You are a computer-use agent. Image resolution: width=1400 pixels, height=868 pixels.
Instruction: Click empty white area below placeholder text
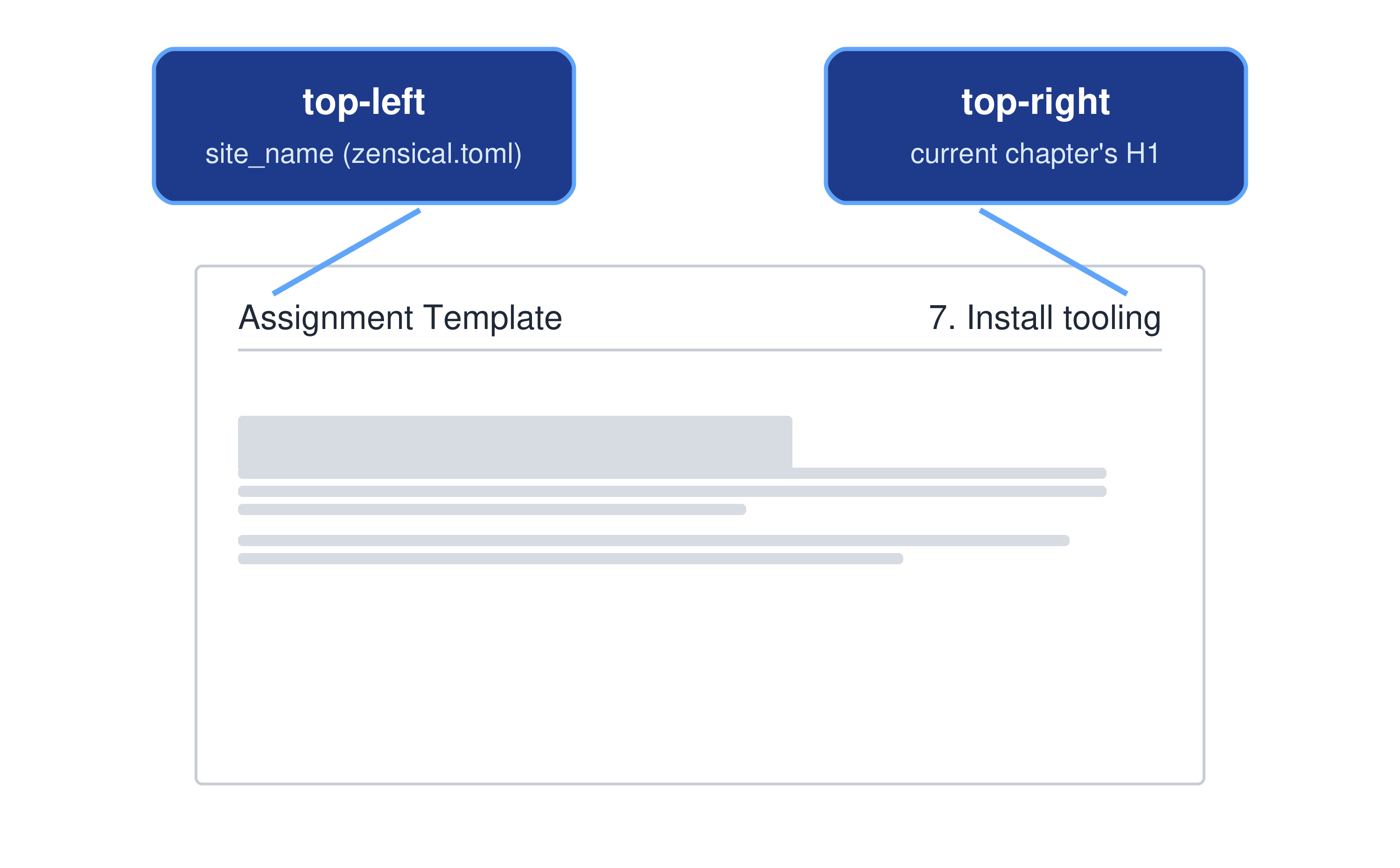pyautogui.click(x=700, y=678)
